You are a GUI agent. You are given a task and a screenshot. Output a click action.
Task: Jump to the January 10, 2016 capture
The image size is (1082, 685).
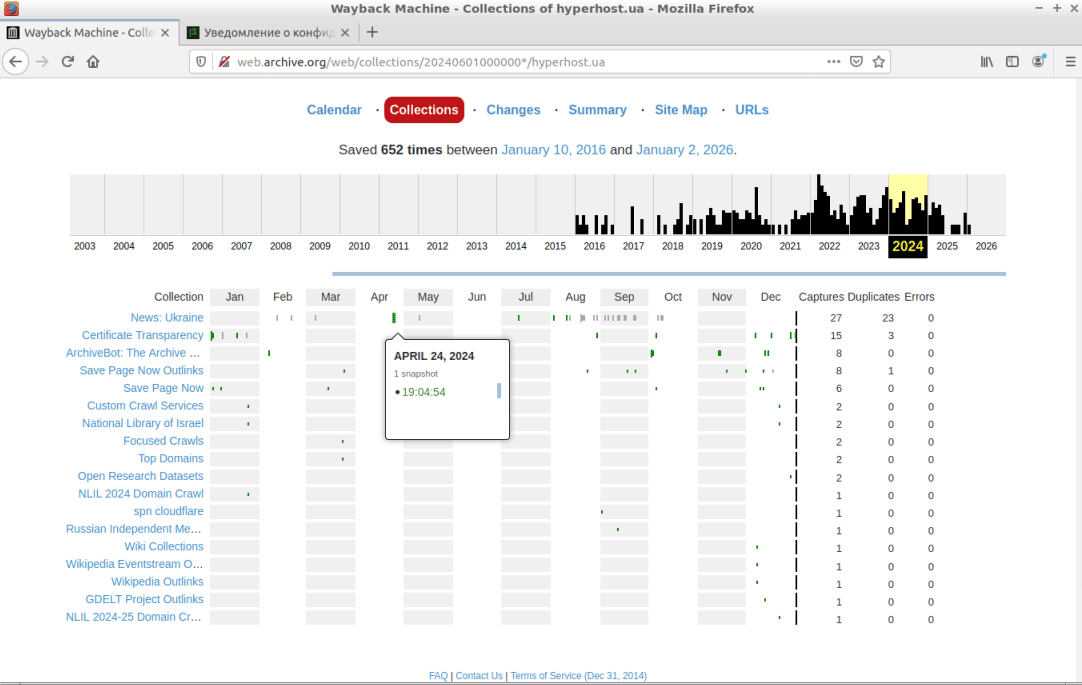(553, 150)
